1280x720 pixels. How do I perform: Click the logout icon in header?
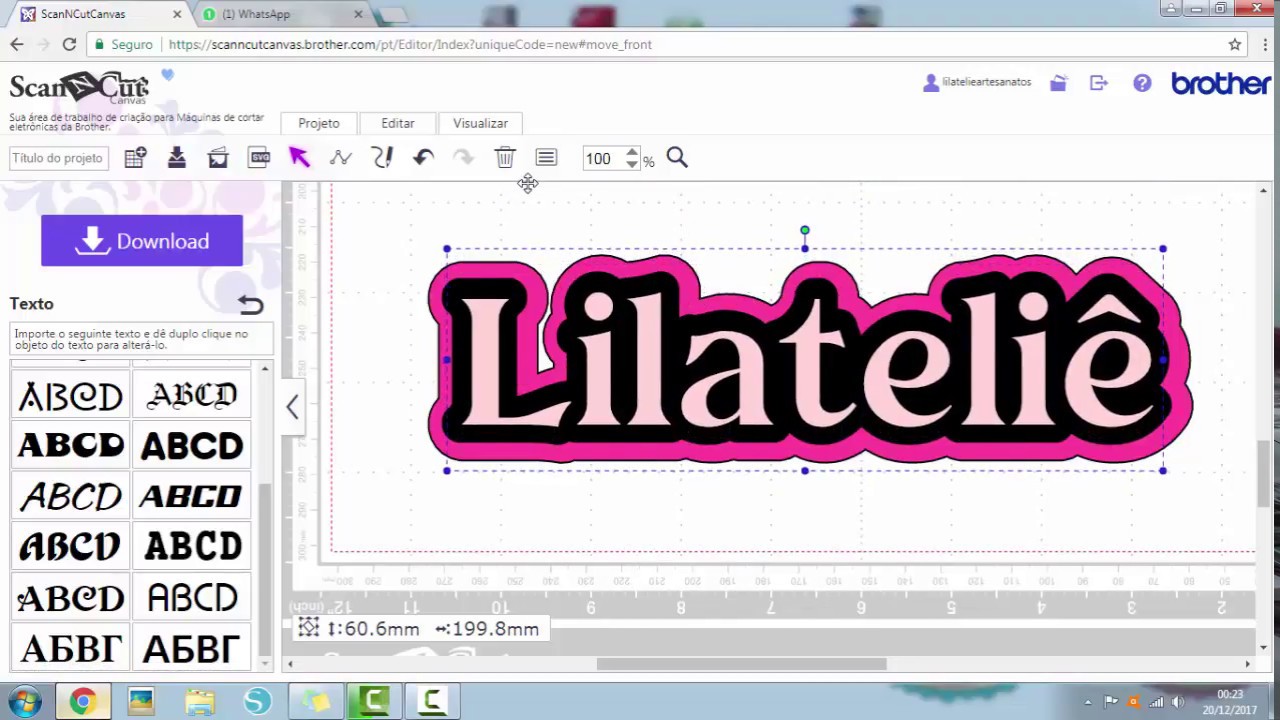[1099, 83]
